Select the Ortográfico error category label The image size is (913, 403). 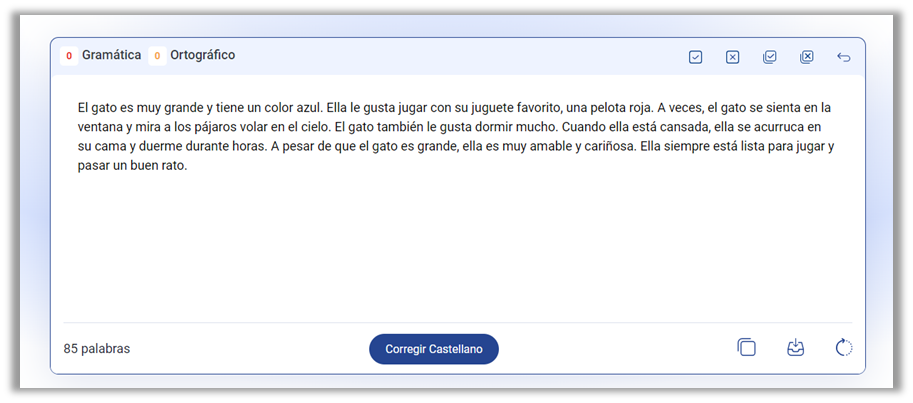(202, 55)
